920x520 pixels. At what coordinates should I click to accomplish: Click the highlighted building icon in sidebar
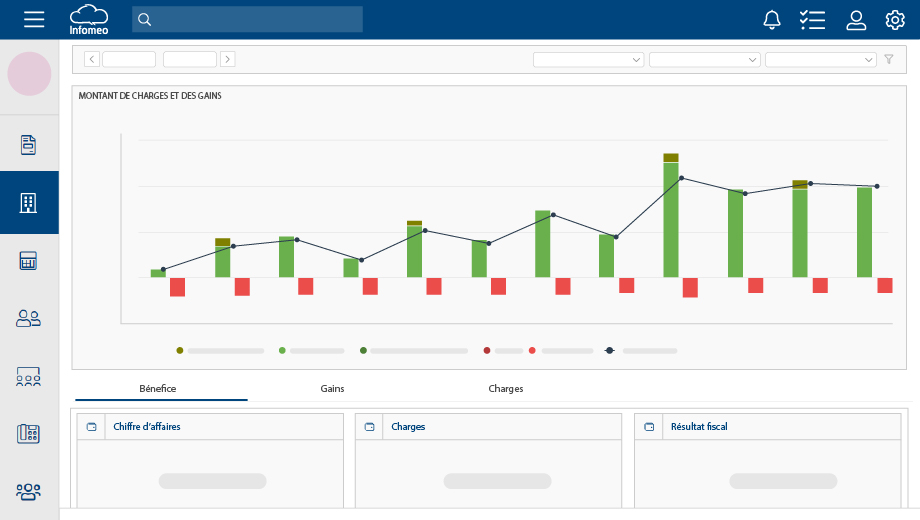pyautogui.click(x=29, y=203)
